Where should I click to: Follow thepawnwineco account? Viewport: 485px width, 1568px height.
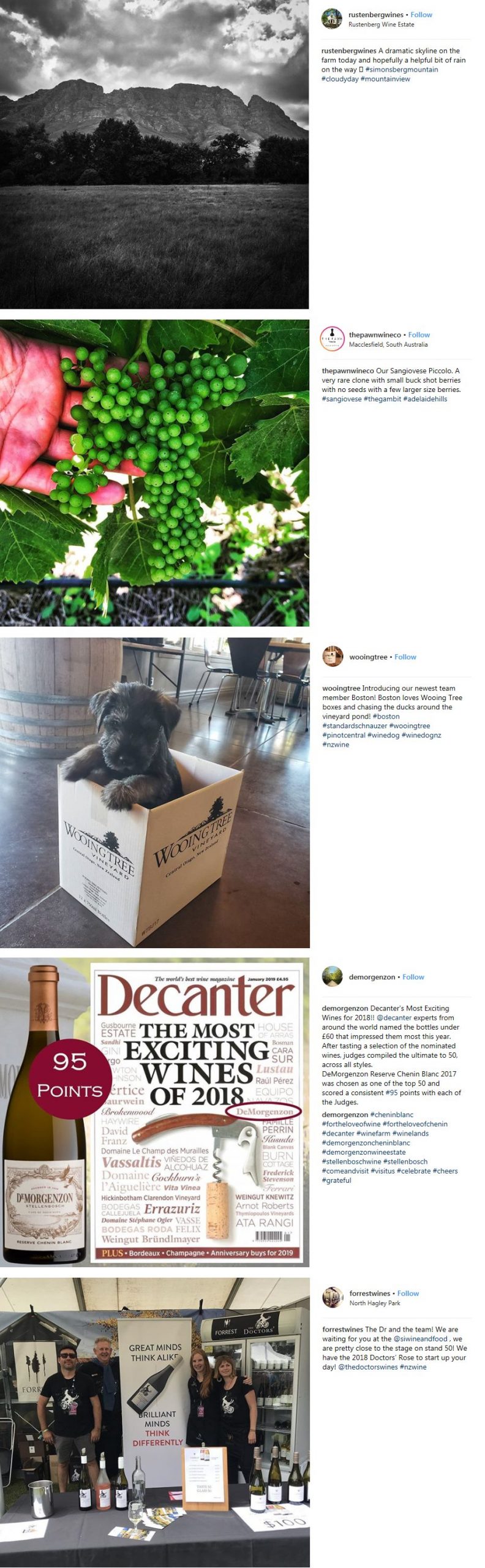pos(419,335)
